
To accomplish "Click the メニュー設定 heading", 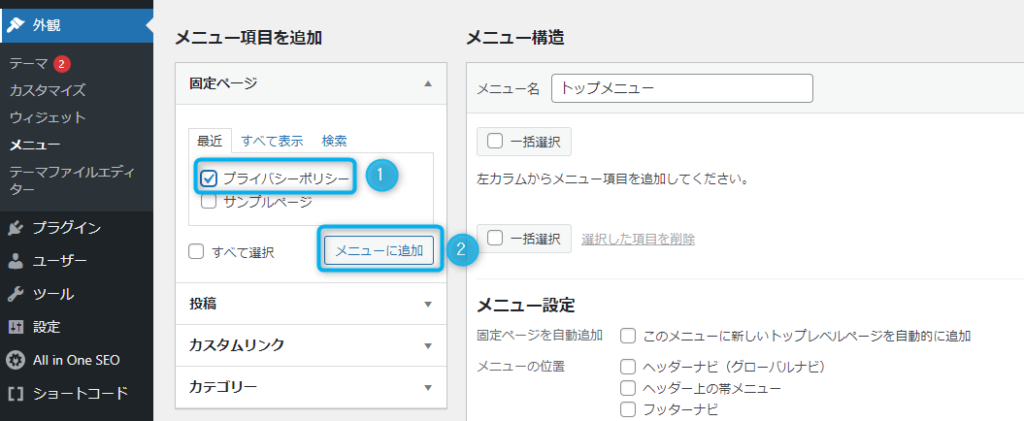I will click(526, 305).
